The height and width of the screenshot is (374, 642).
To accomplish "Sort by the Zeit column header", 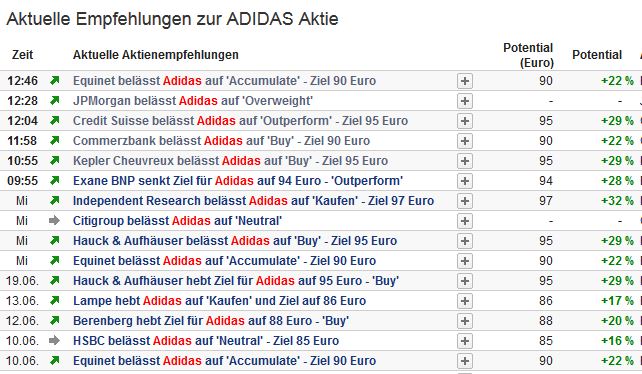I will click(23, 55).
